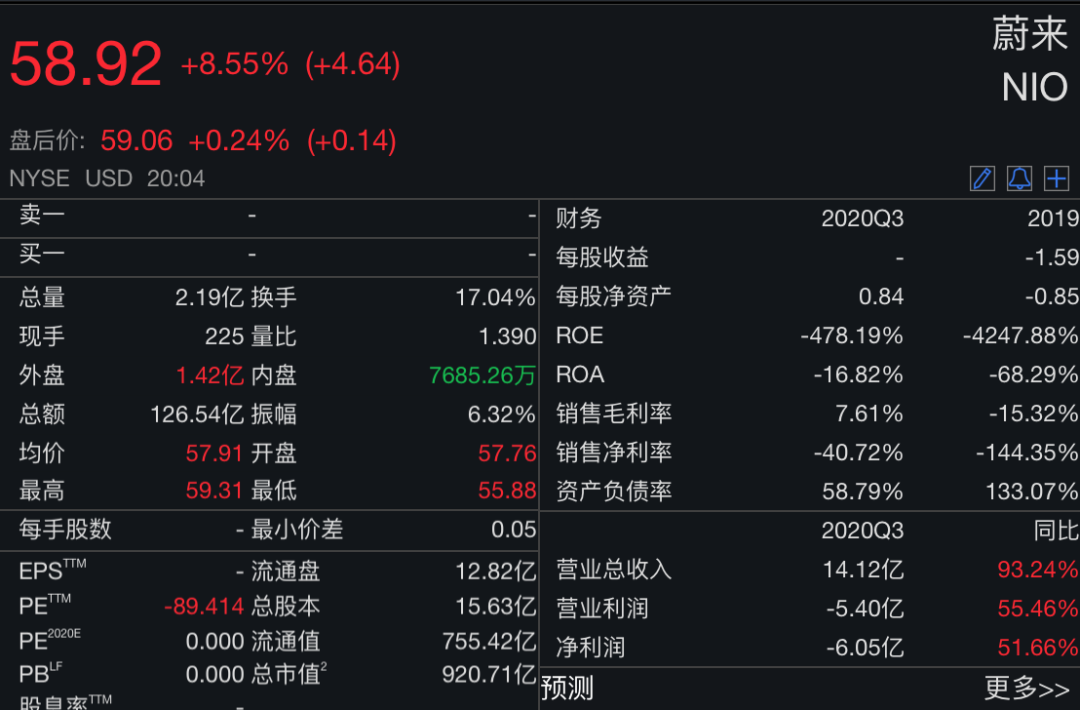1080x710 pixels.
Task: Click the 同比 column header
Action: click(1056, 530)
